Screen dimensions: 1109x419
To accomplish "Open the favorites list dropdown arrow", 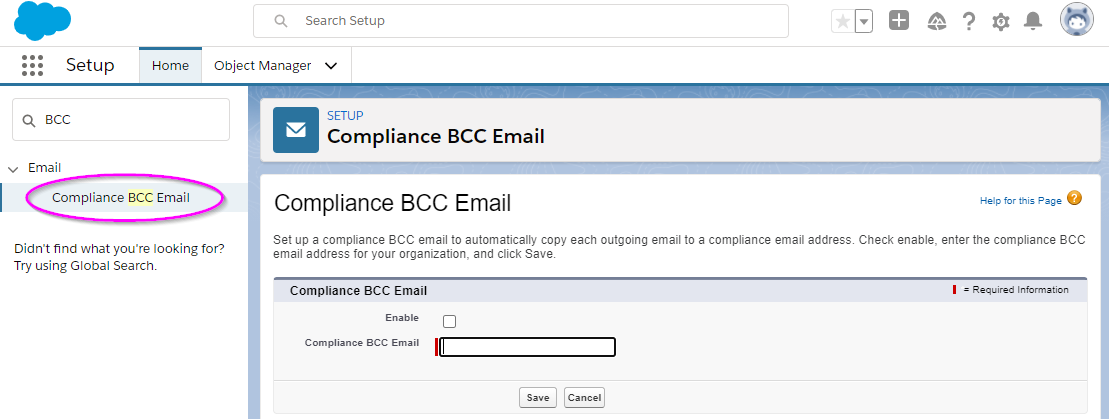I will (x=864, y=21).
